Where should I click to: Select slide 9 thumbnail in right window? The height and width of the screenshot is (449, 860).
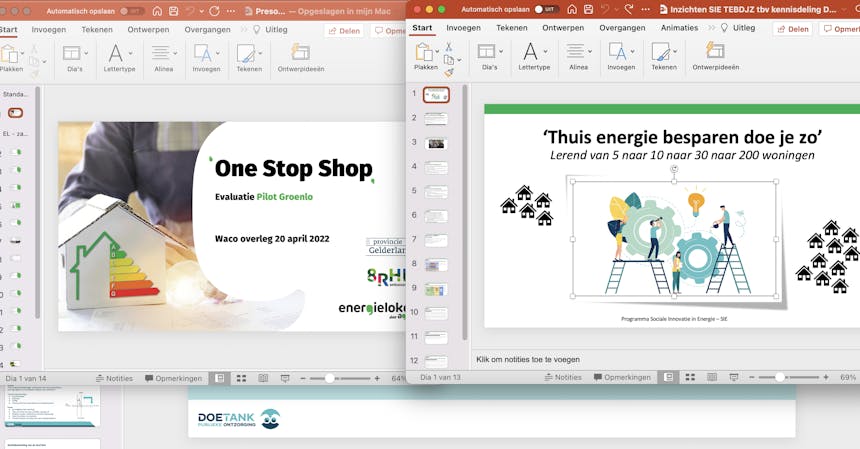tap(436, 289)
